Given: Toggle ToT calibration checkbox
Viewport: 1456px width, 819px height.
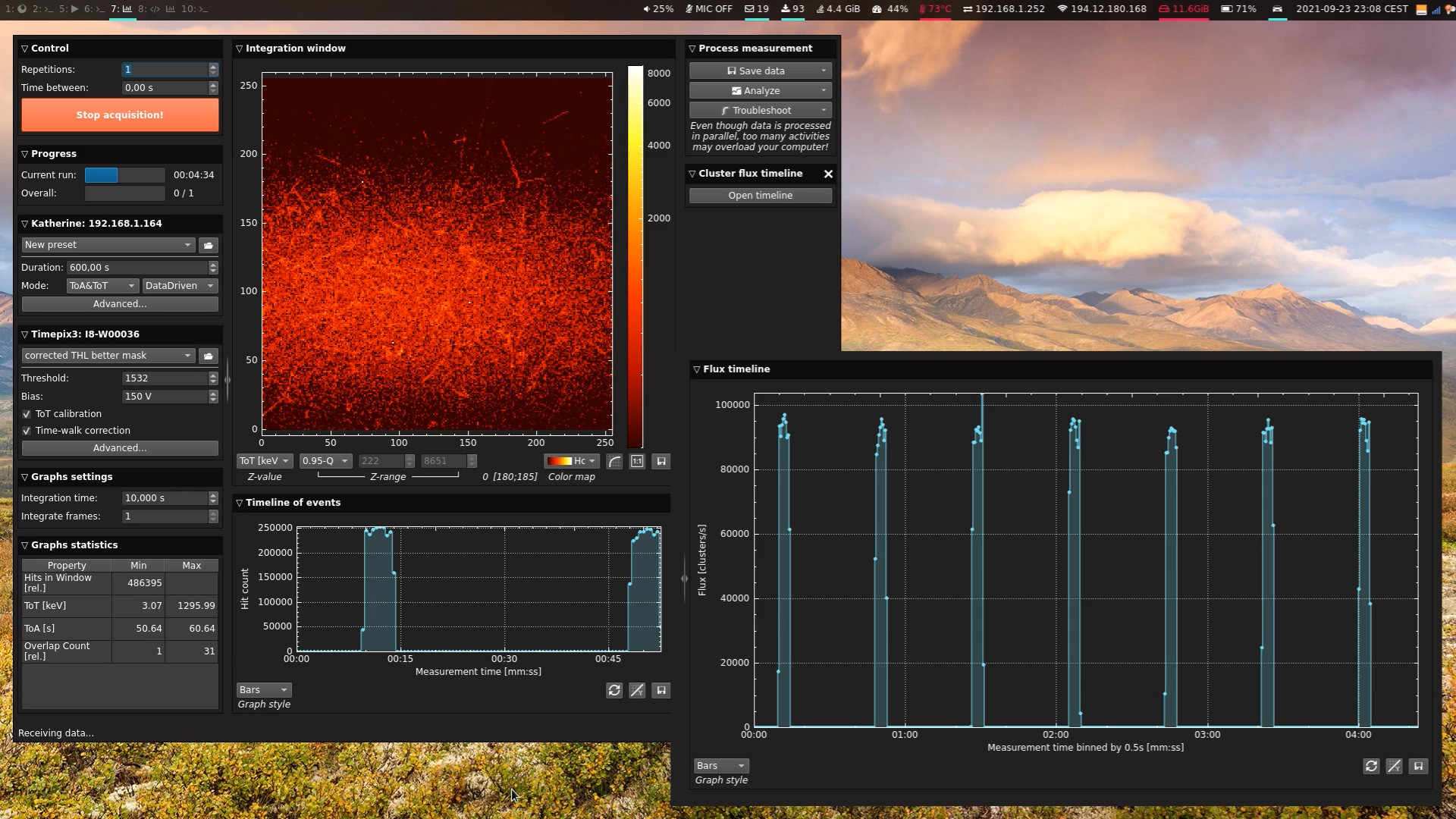Looking at the screenshot, I should pos(27,414).
